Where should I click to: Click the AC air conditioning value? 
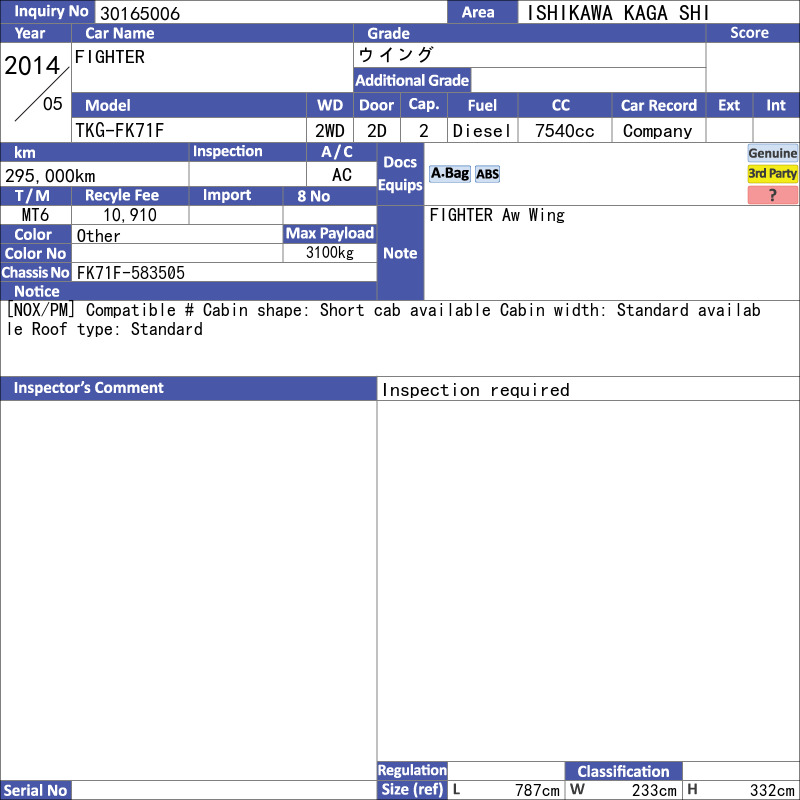pos(342,175)
